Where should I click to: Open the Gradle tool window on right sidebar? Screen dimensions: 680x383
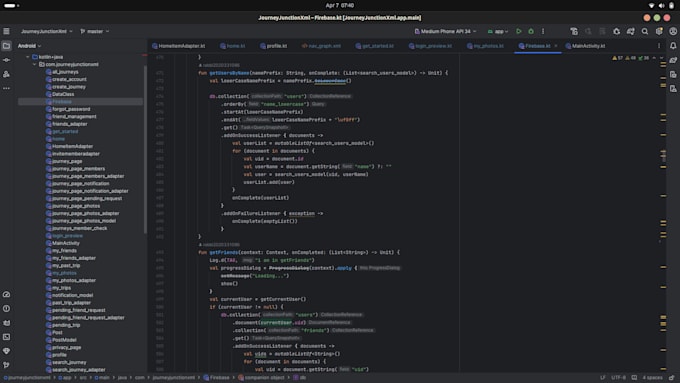pos(673,60)
